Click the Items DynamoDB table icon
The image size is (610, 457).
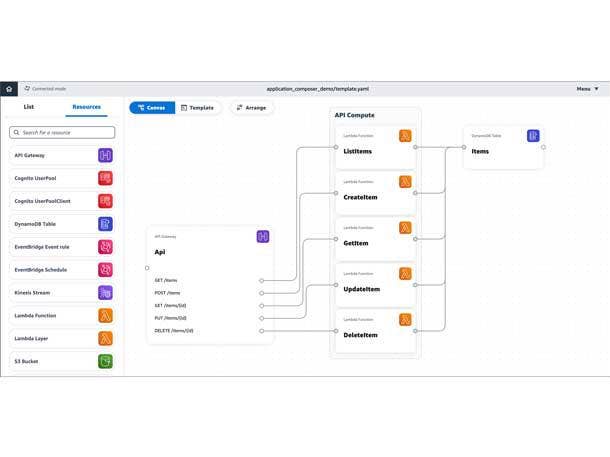coord(533,136)
